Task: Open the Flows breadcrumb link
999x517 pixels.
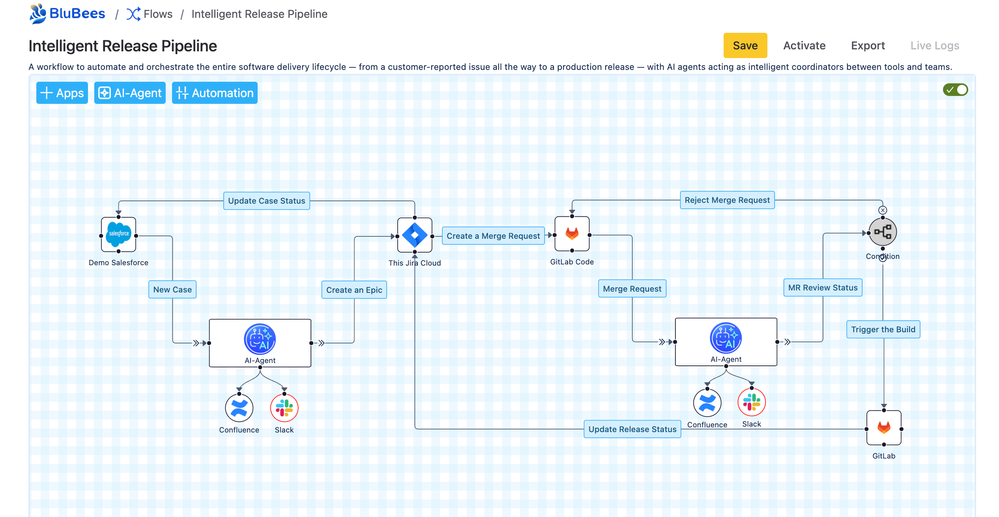Action: 150,14
